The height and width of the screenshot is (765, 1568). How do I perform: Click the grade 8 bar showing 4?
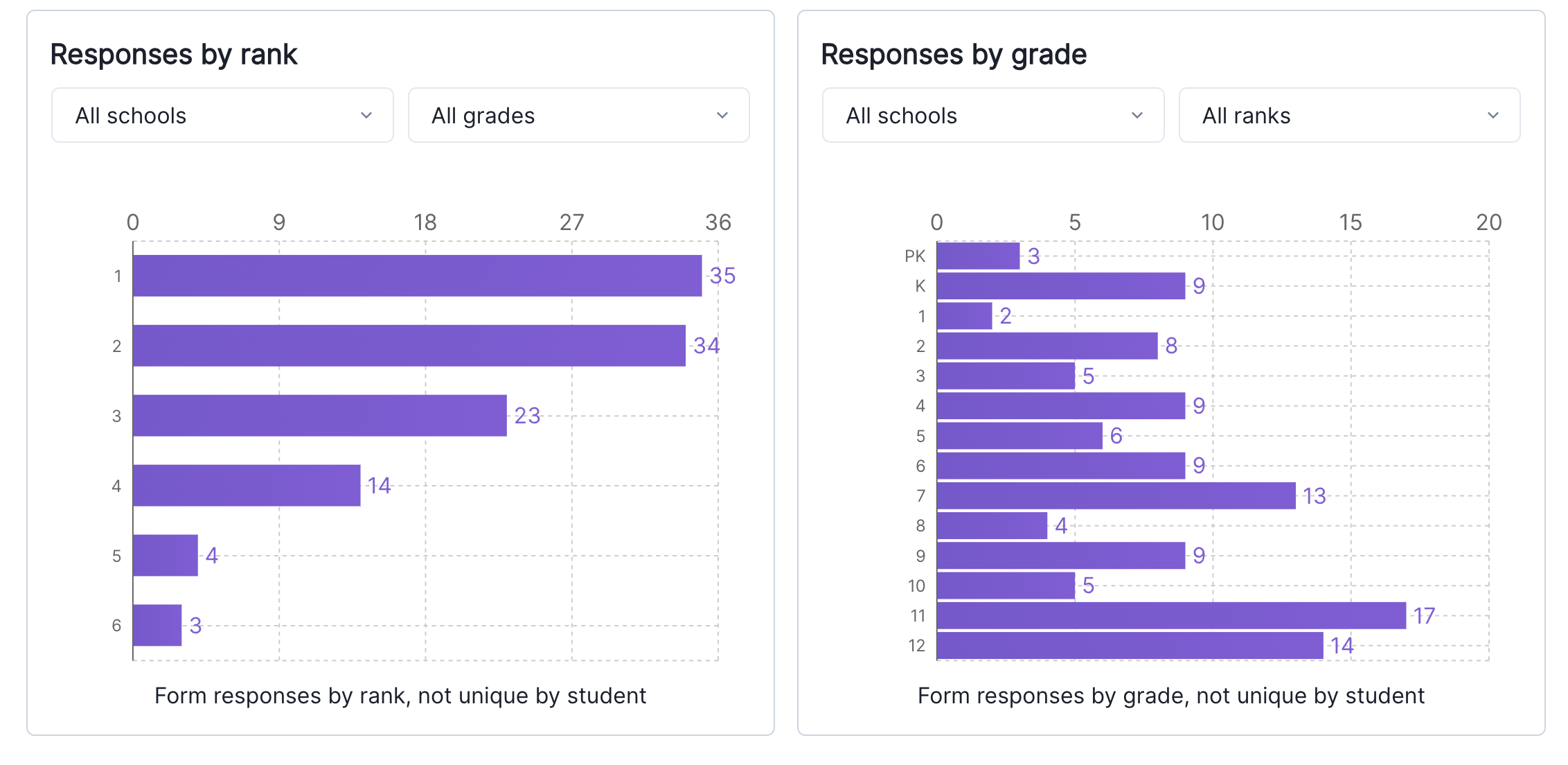click(992, 525)
